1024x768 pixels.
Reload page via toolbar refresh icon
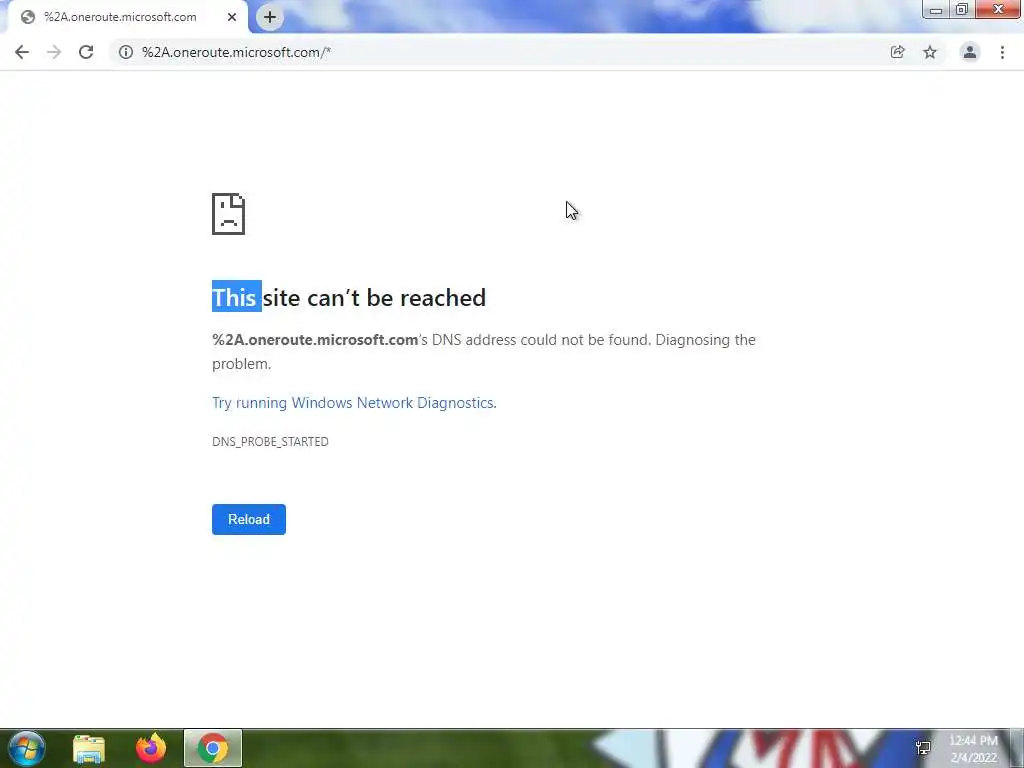(86, 52)
